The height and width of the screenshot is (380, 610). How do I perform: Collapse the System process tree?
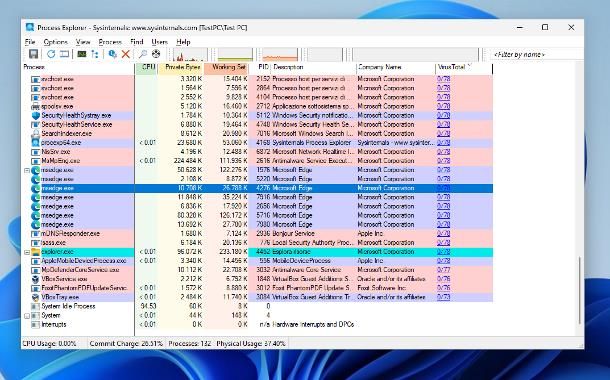tap(27, 316)
